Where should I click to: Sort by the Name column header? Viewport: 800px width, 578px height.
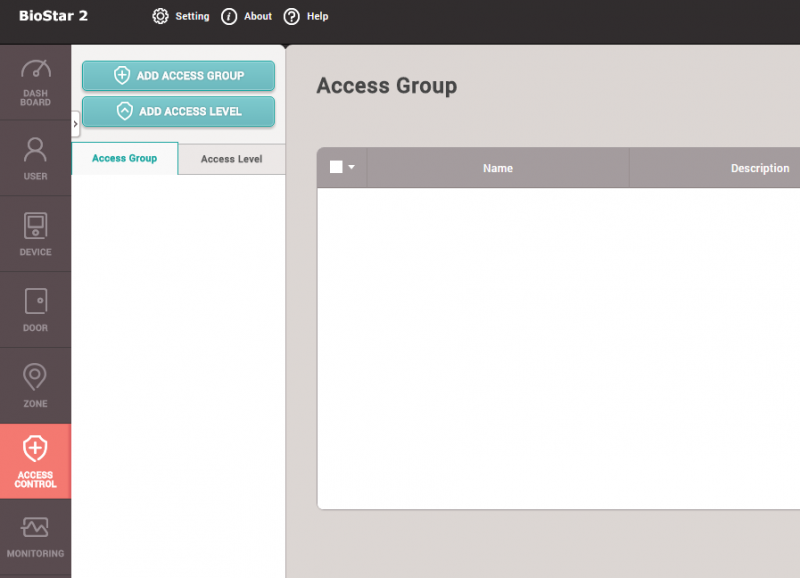497,168
